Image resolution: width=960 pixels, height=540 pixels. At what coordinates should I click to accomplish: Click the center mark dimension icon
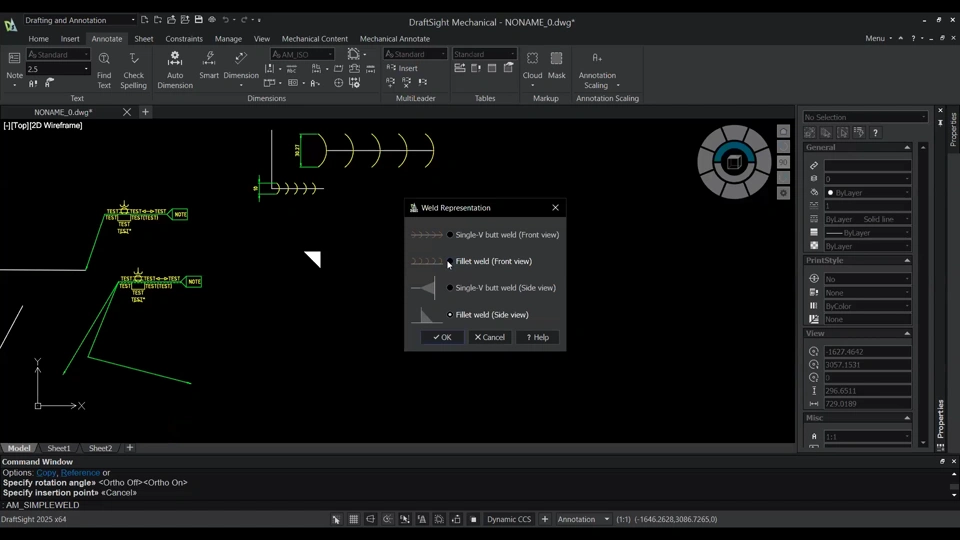(339, 83)
